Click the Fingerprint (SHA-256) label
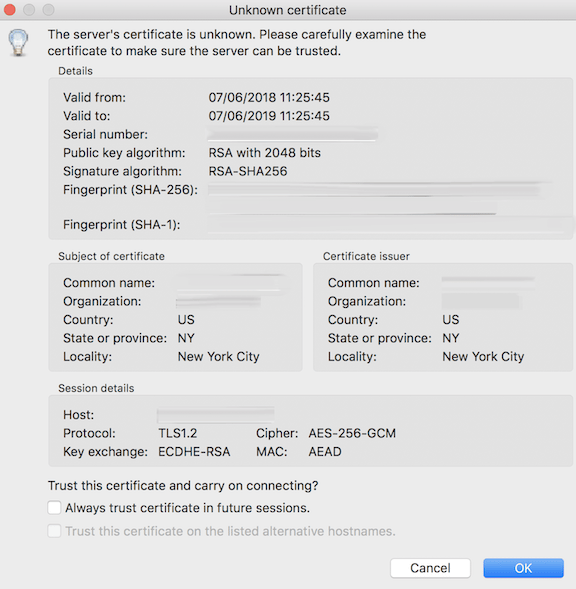576x589 pixels. point(130,190)
